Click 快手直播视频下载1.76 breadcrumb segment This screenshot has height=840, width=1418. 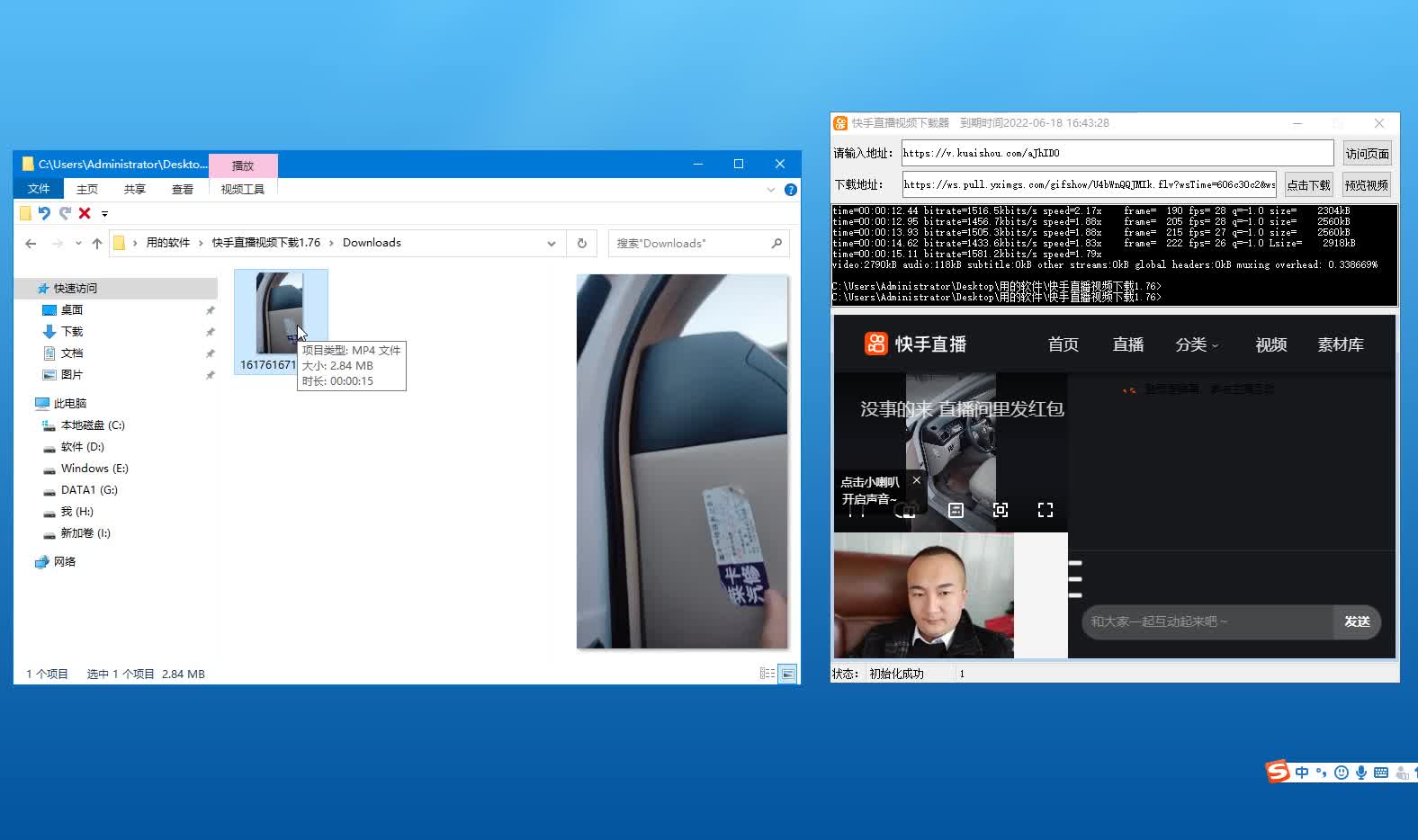266,243
